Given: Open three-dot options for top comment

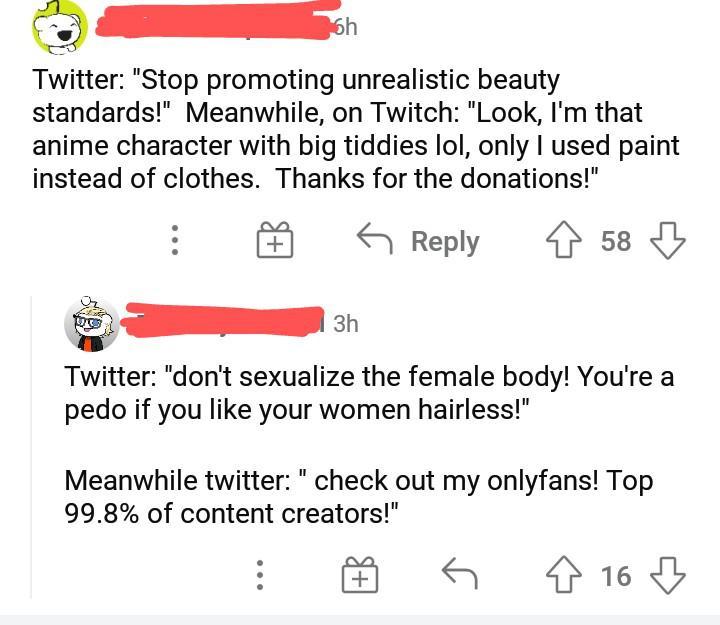Looking at the screenshot, I should [x=174, y=241].
